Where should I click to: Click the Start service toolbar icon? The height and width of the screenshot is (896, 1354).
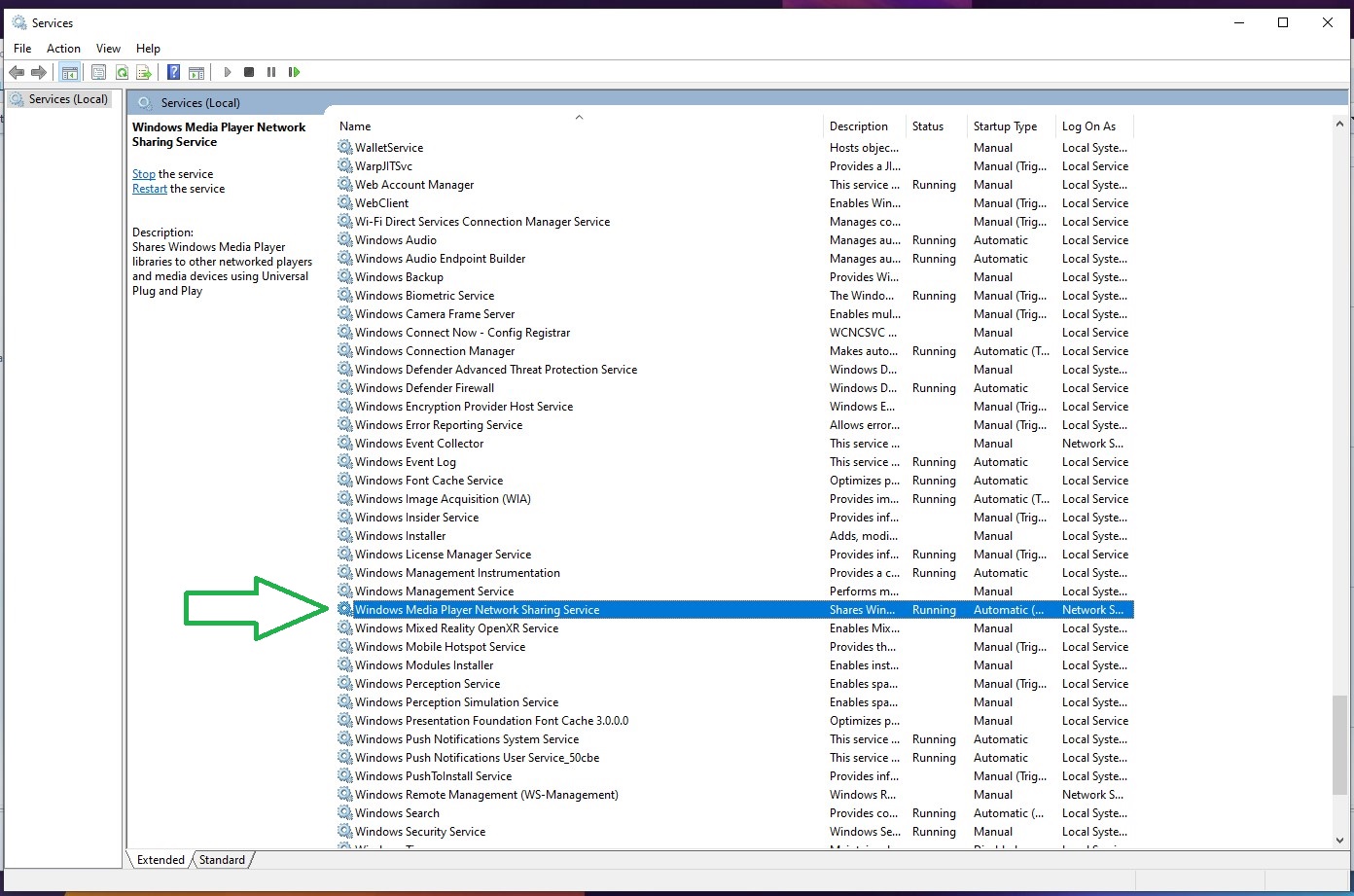pyautogui.click(x=227, y=71)
